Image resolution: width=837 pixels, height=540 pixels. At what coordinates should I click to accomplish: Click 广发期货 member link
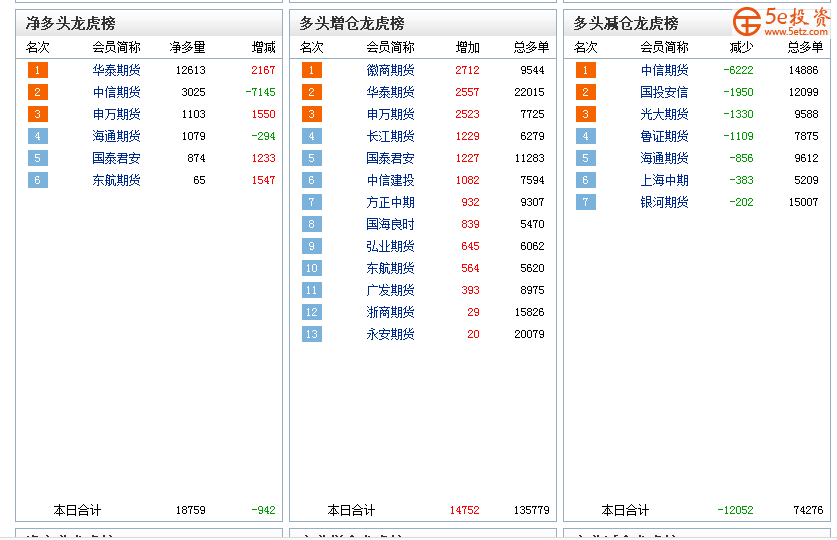[390, 290]
